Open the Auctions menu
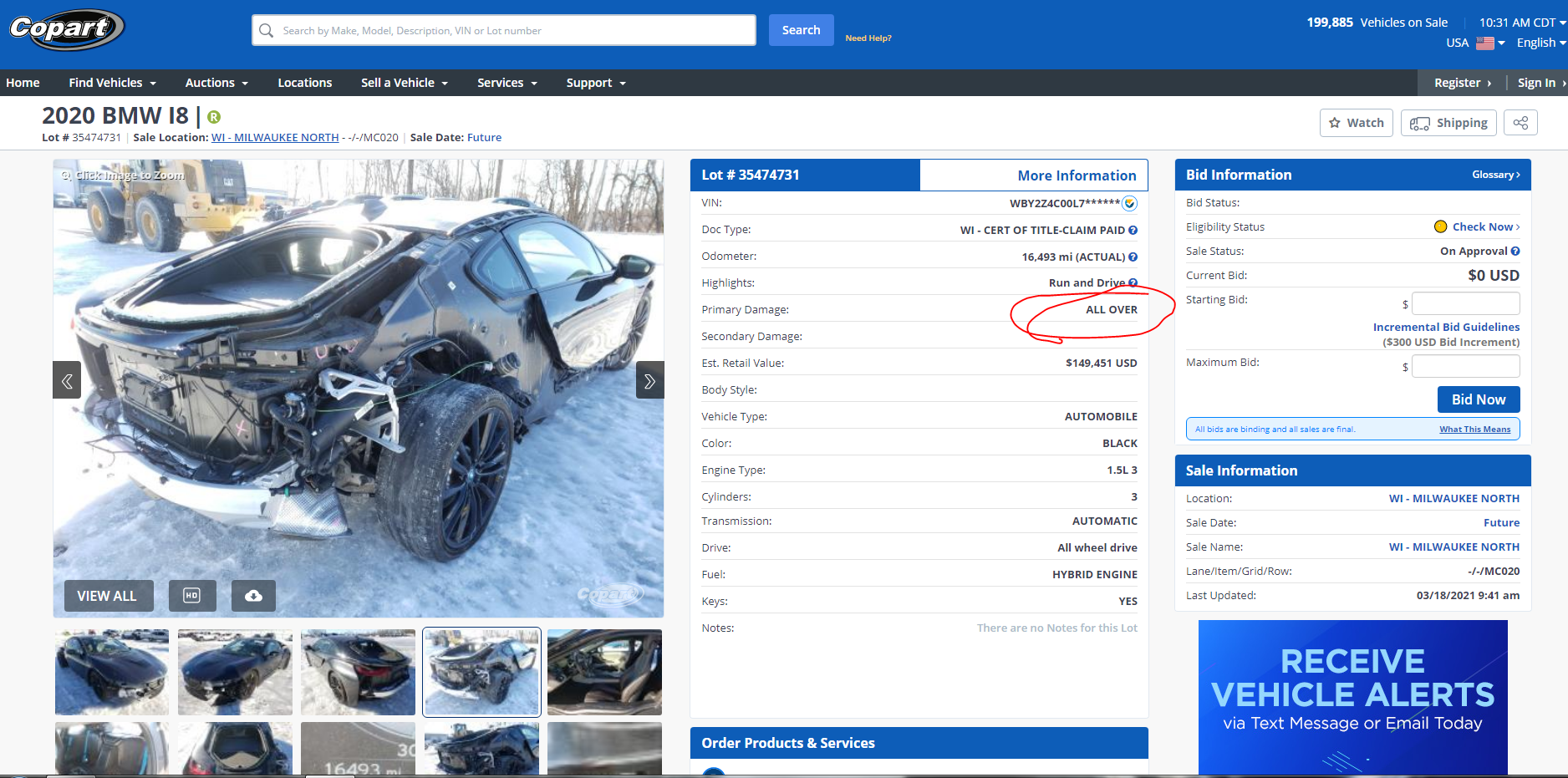Viewport: 1568px width, 778px height. point(216,83)
